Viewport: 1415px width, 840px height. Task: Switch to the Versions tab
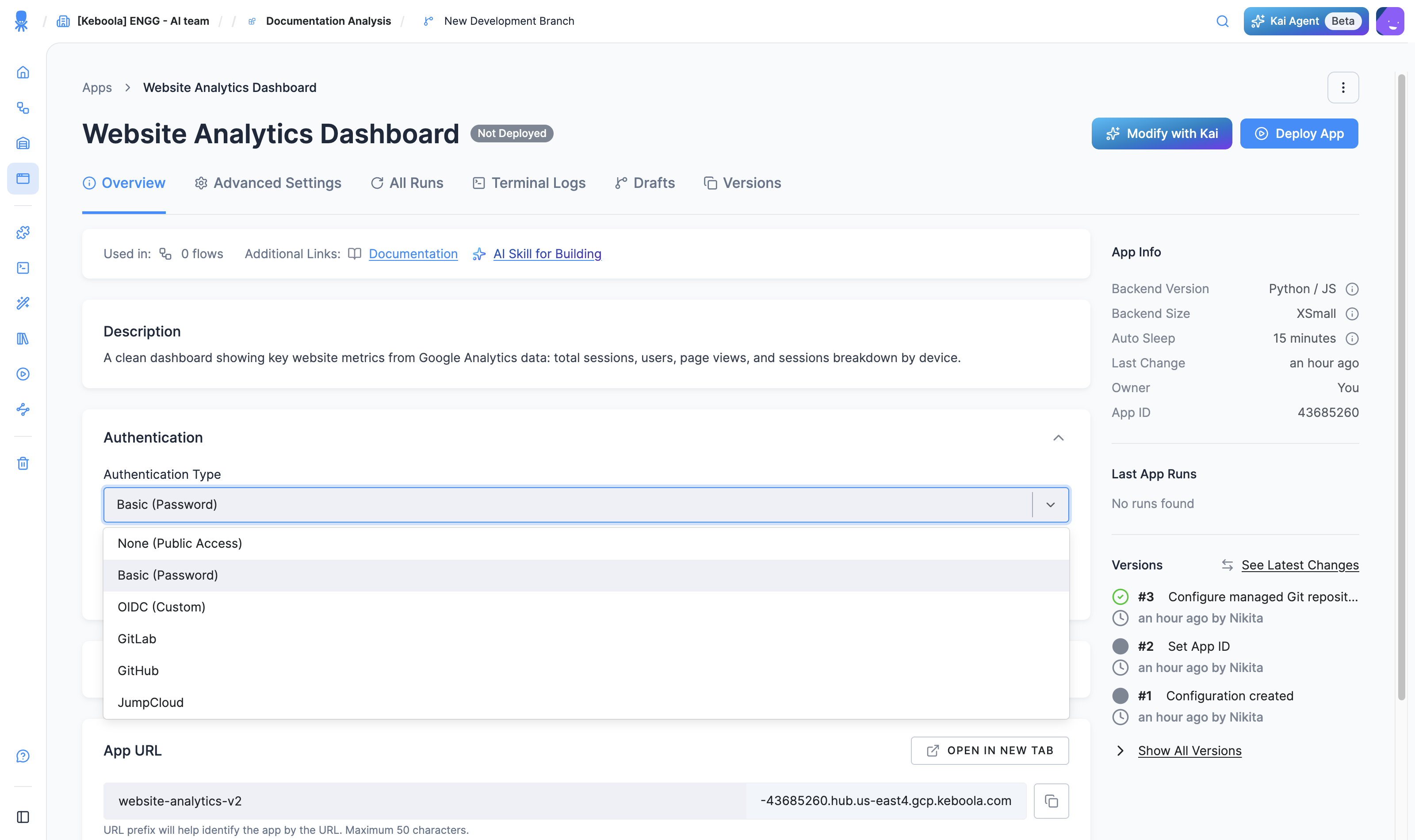pos(742,183)
